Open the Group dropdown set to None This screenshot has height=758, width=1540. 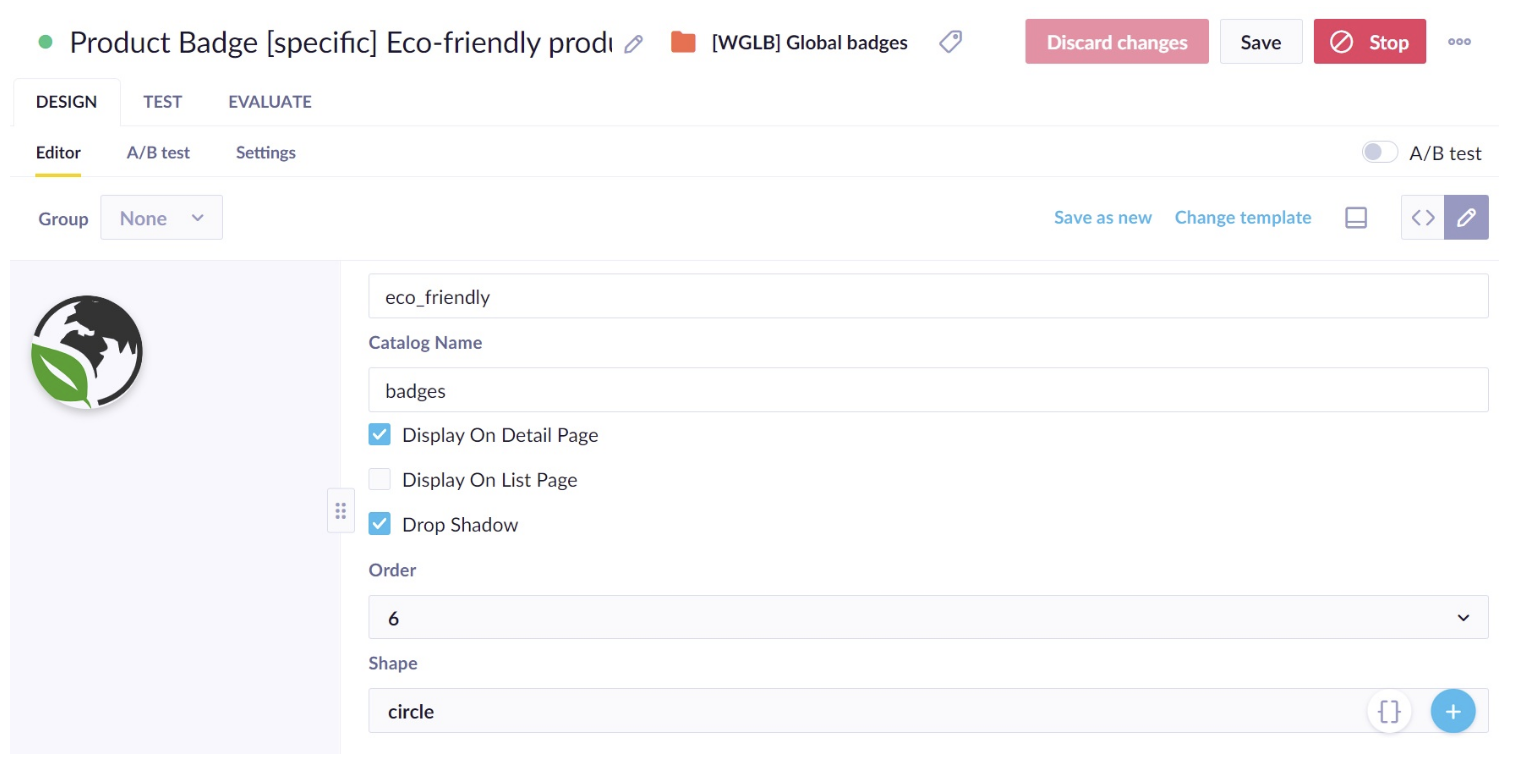(160, 217)
